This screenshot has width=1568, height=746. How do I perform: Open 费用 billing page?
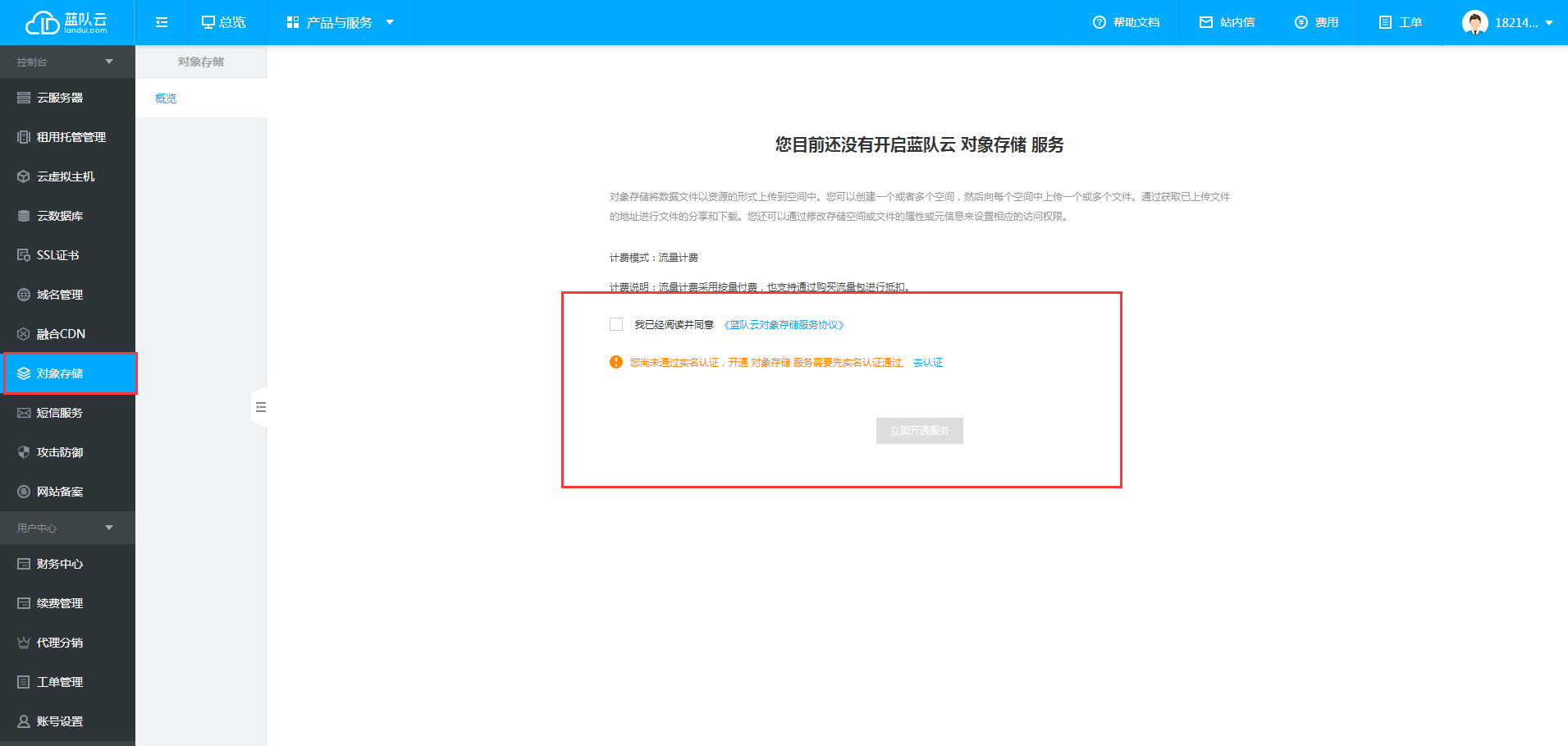pyautogui.click(x=1316, y=22)
